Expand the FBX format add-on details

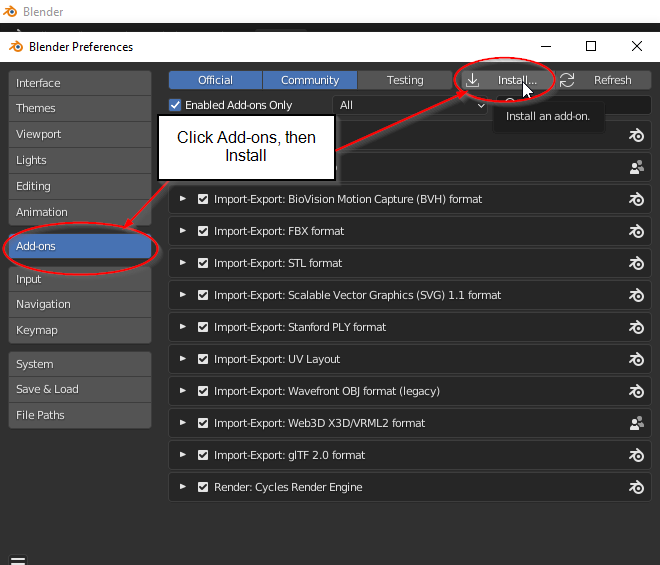183,231
